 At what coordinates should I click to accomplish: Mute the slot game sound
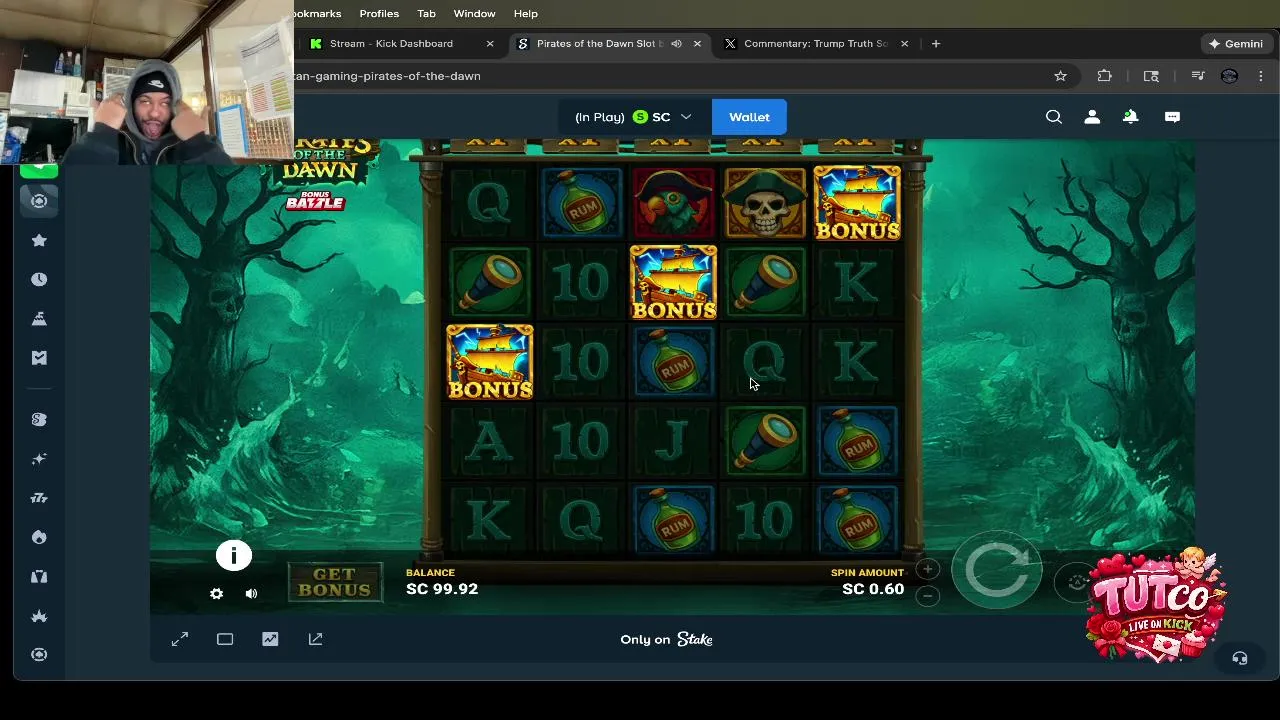(251, 593)
